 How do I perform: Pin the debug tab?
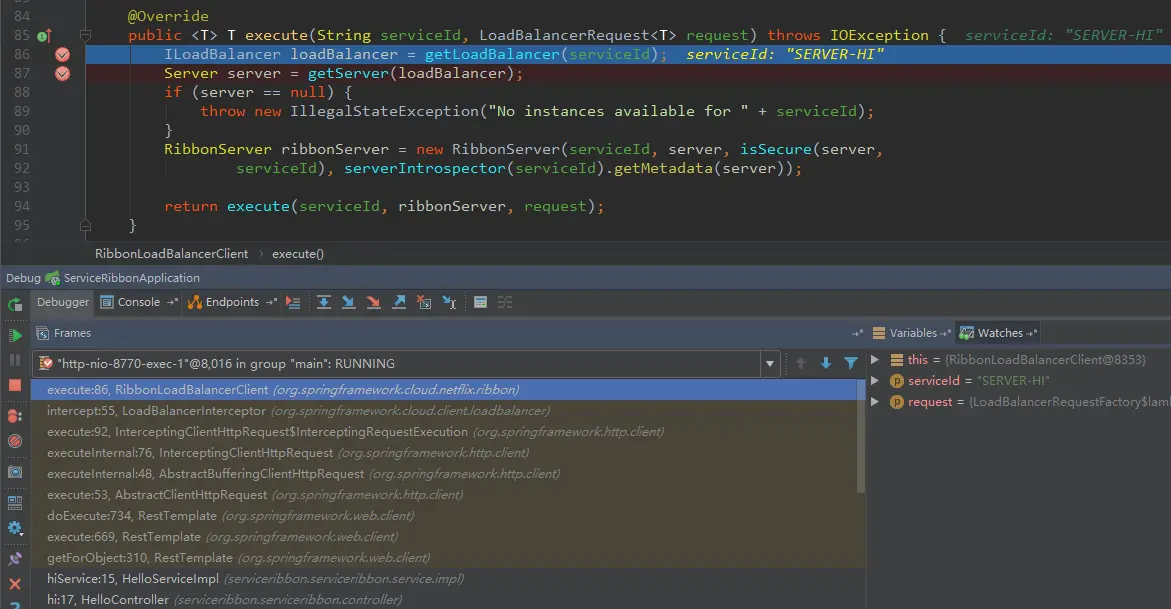click(15, 559)
